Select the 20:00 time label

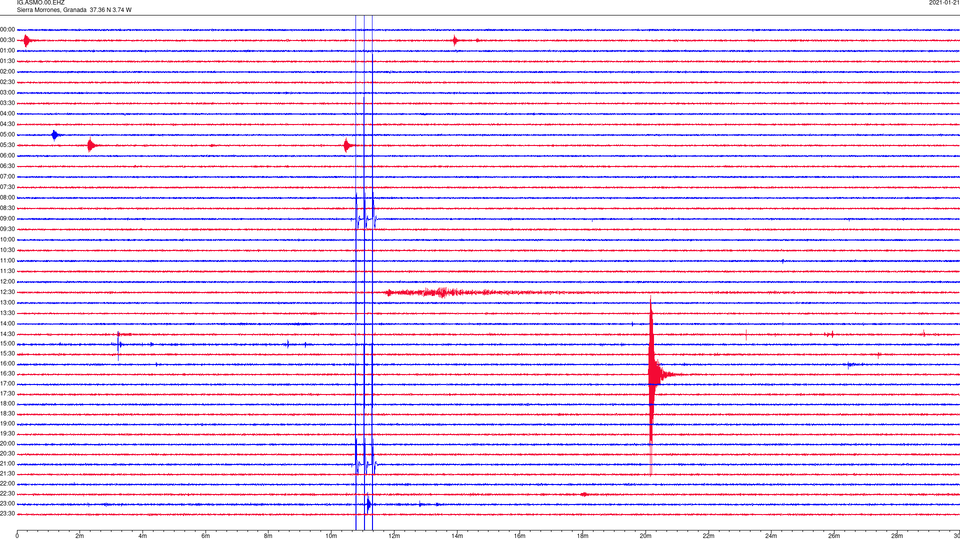click(x=7, y=443)
